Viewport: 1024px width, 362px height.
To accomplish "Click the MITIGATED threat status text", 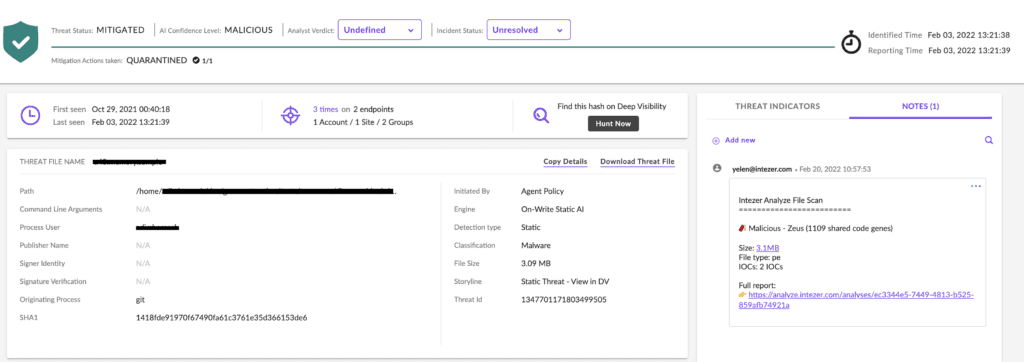I will tap(121, 30).
